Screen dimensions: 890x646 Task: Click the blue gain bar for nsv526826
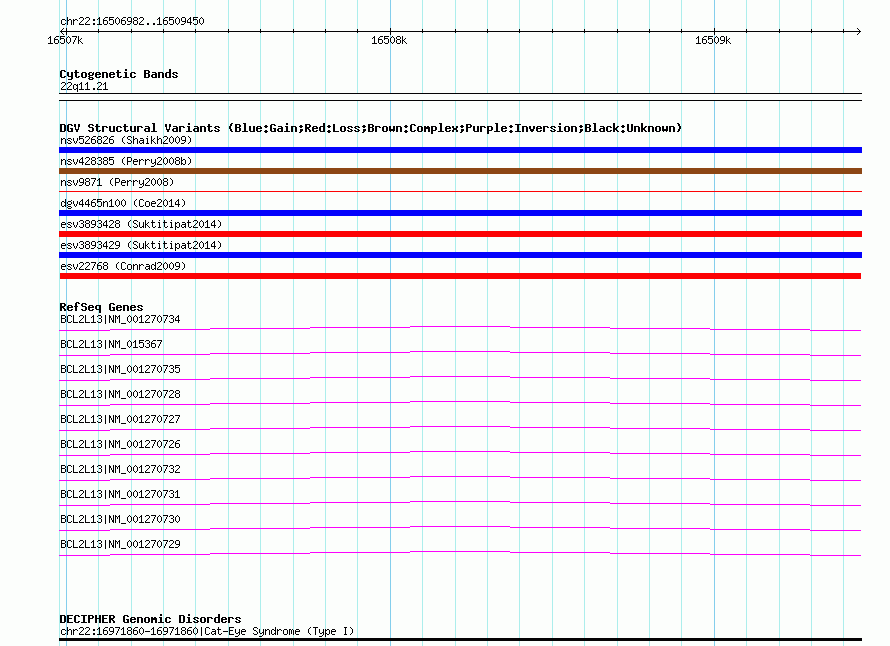tap(460, 150)
